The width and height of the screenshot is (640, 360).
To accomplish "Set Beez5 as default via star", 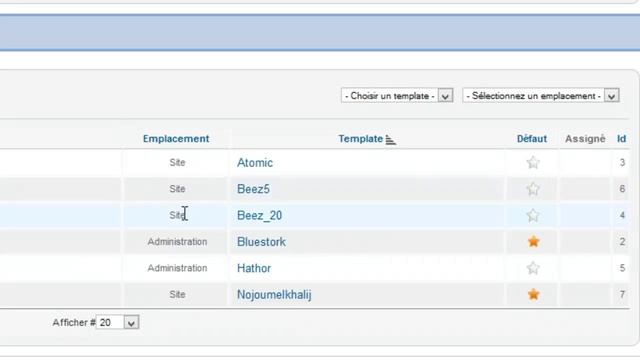I will pyautogui.click(x=533, y=189).
